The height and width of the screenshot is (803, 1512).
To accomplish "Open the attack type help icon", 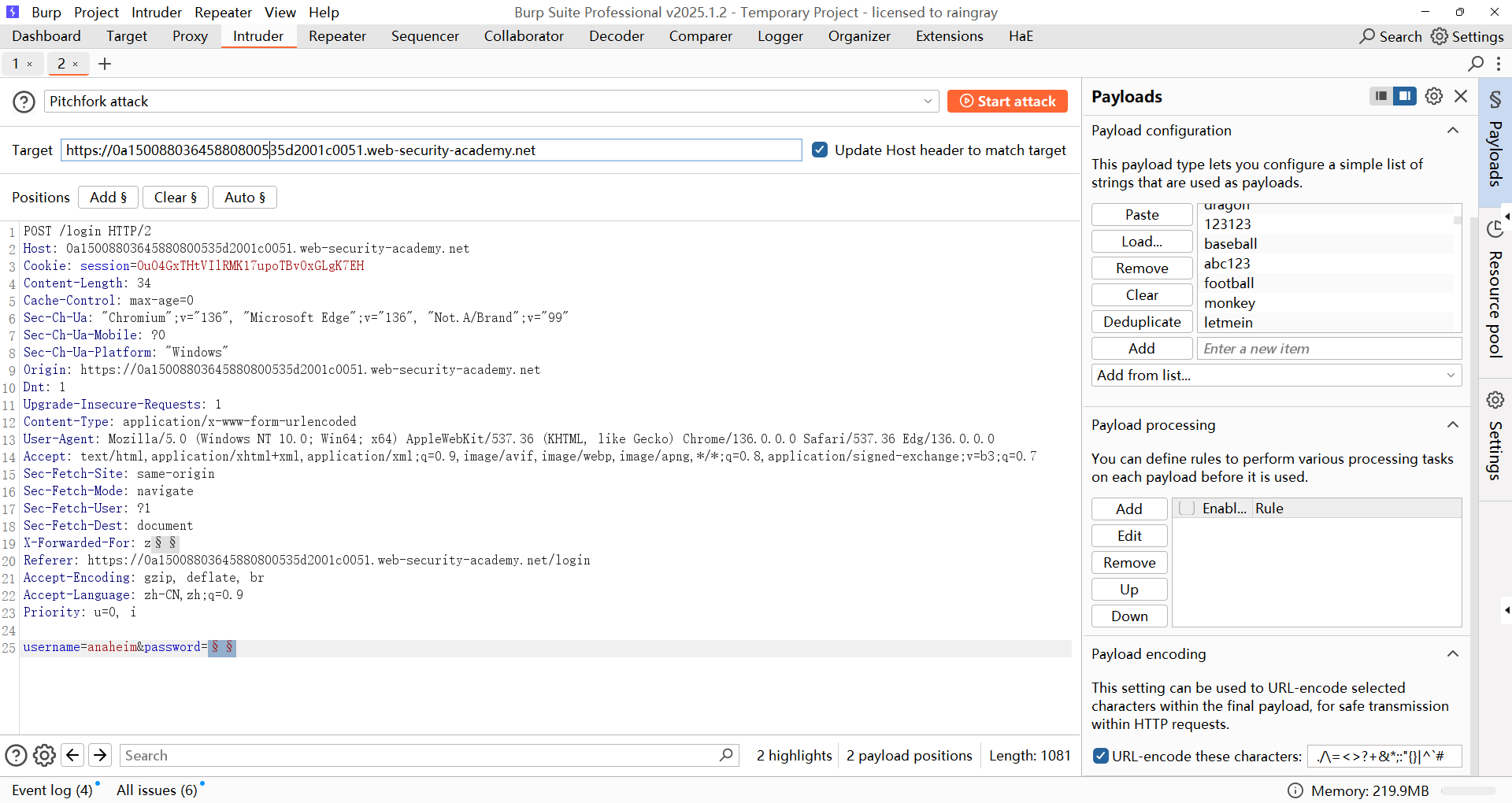I will pos(24,102).
